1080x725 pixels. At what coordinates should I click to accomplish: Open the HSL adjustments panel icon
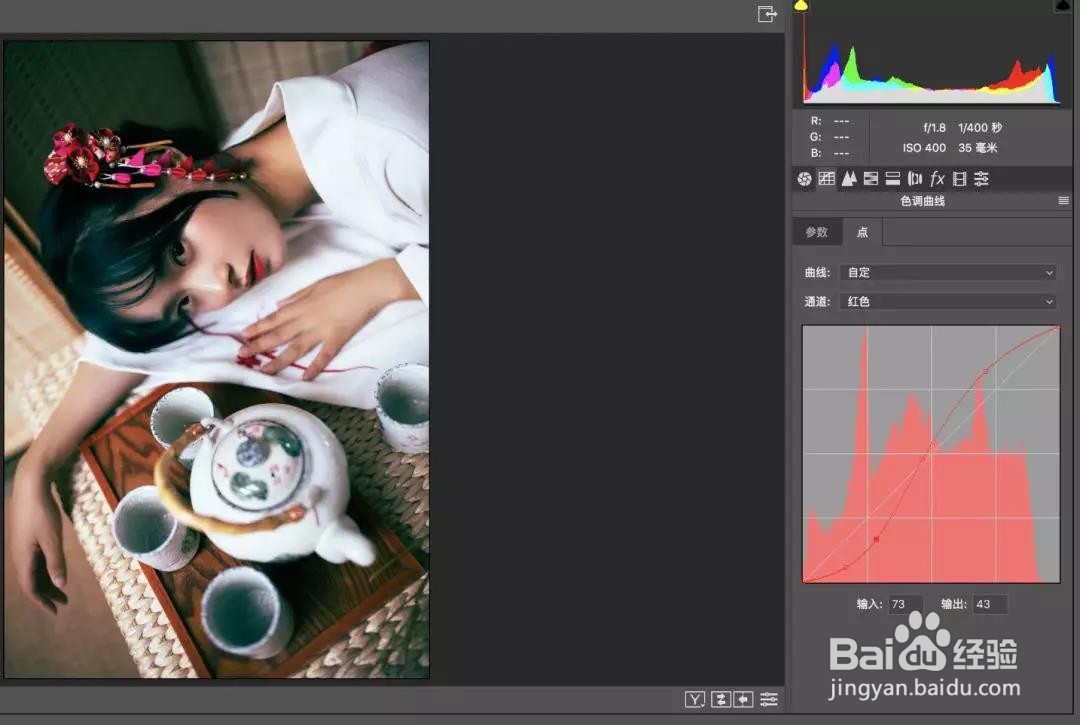(871, 179)
